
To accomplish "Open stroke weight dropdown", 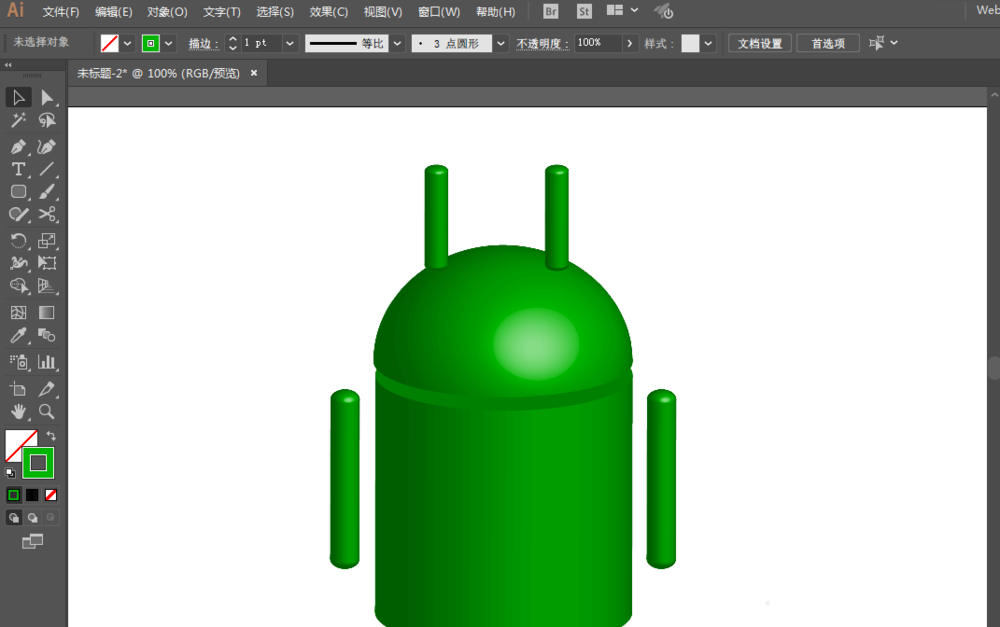I will [290, 43].
